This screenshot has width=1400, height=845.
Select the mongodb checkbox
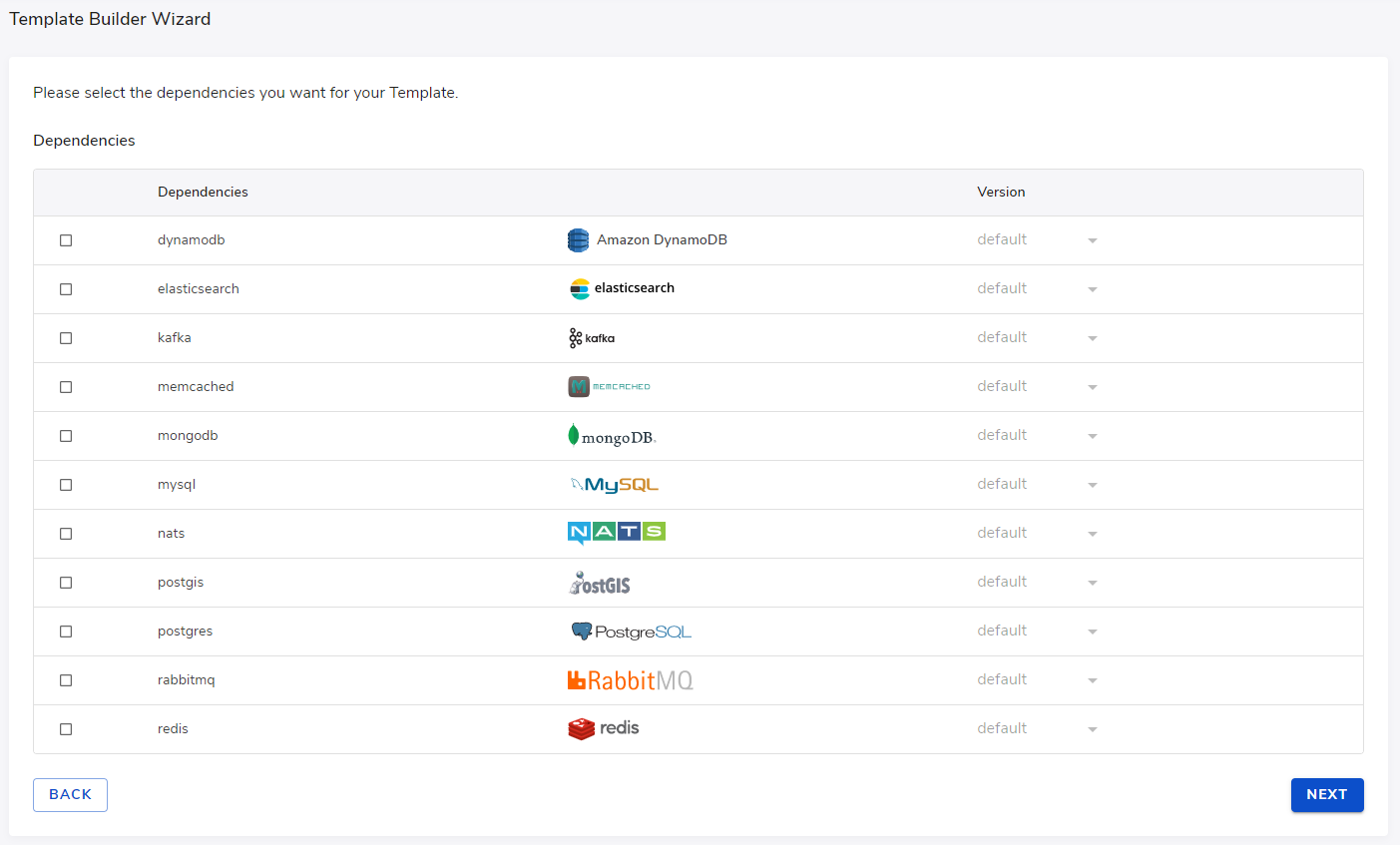[66, 436]
